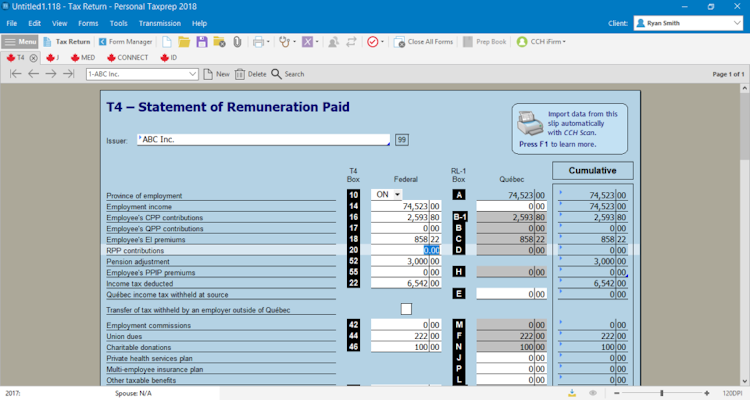Create a new blank file from toolbar
The image size is (750, 400).
pyautogui.click(x=166, y=42)
